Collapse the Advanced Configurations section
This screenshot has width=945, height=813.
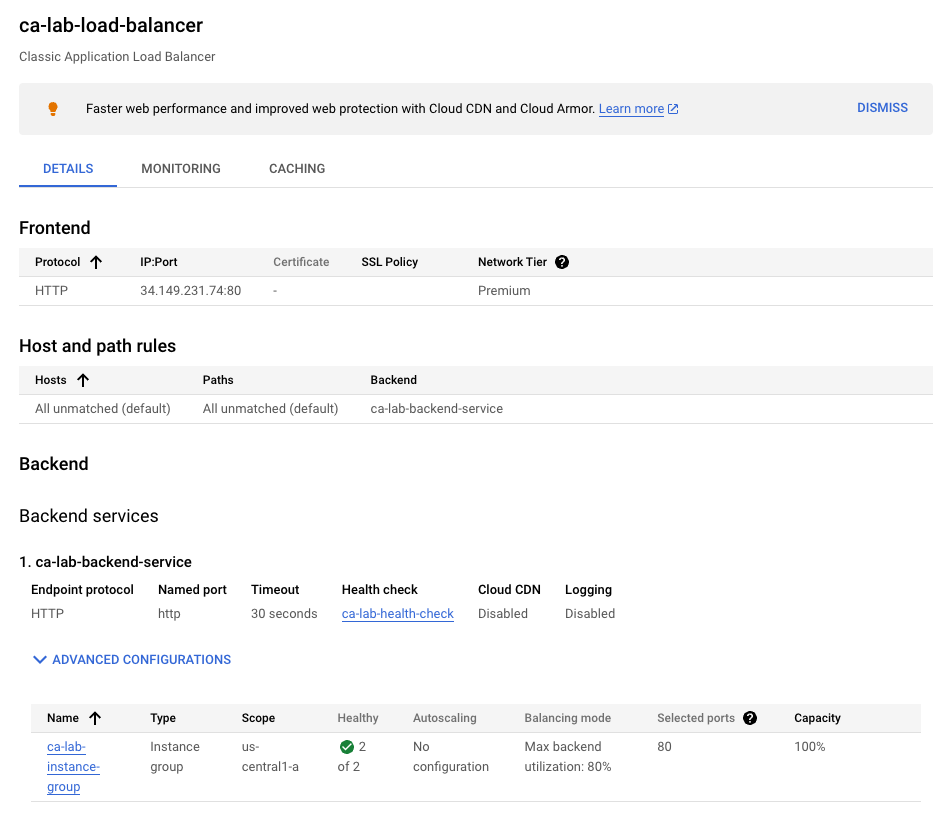point(132,660)
